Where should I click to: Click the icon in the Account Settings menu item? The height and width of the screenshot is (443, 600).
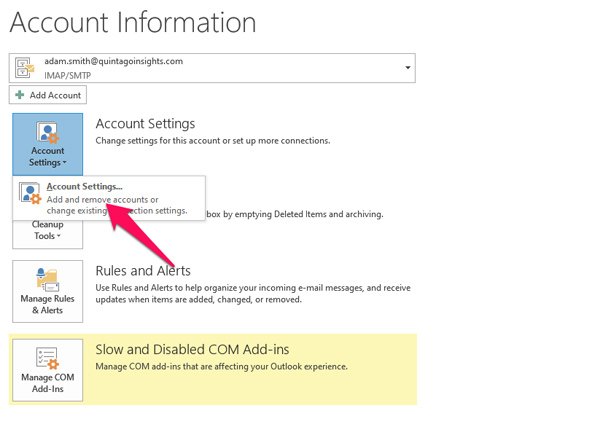point(30,193)
